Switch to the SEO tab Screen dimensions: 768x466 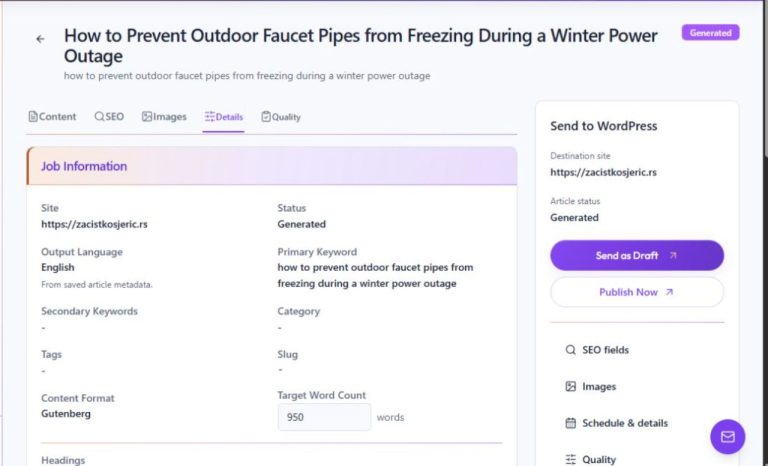[109, 117]
